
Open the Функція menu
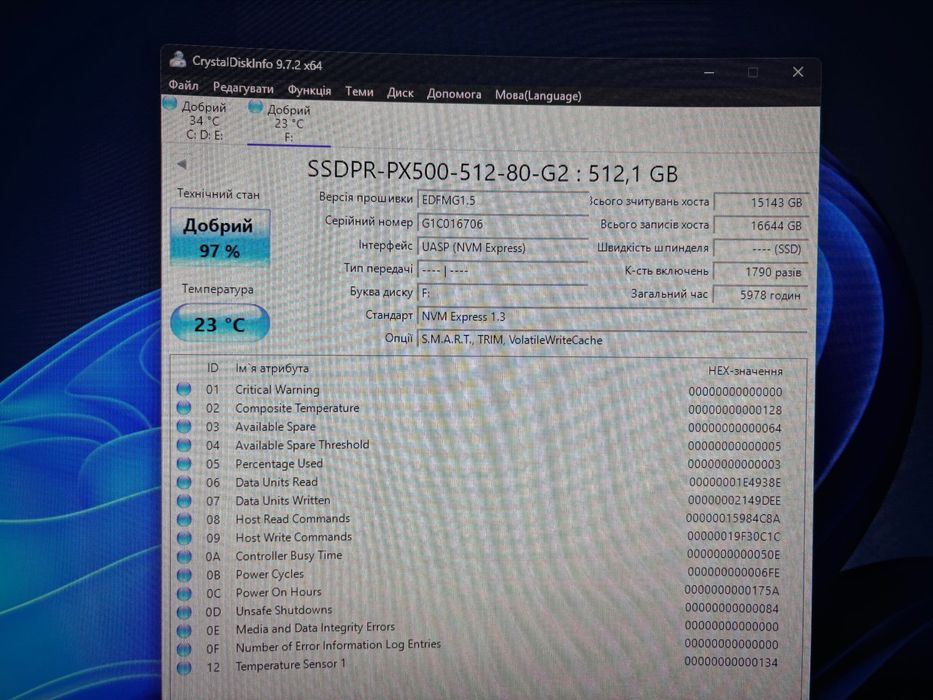[309, 90]
